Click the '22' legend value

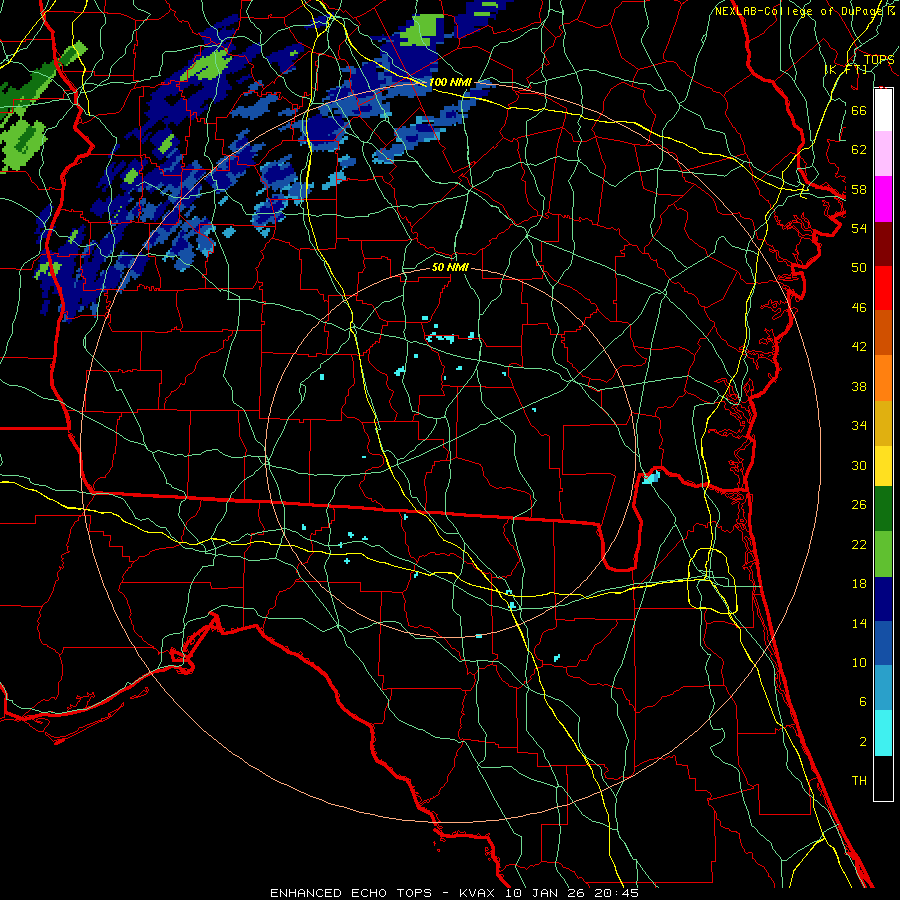tap(859, 544)
